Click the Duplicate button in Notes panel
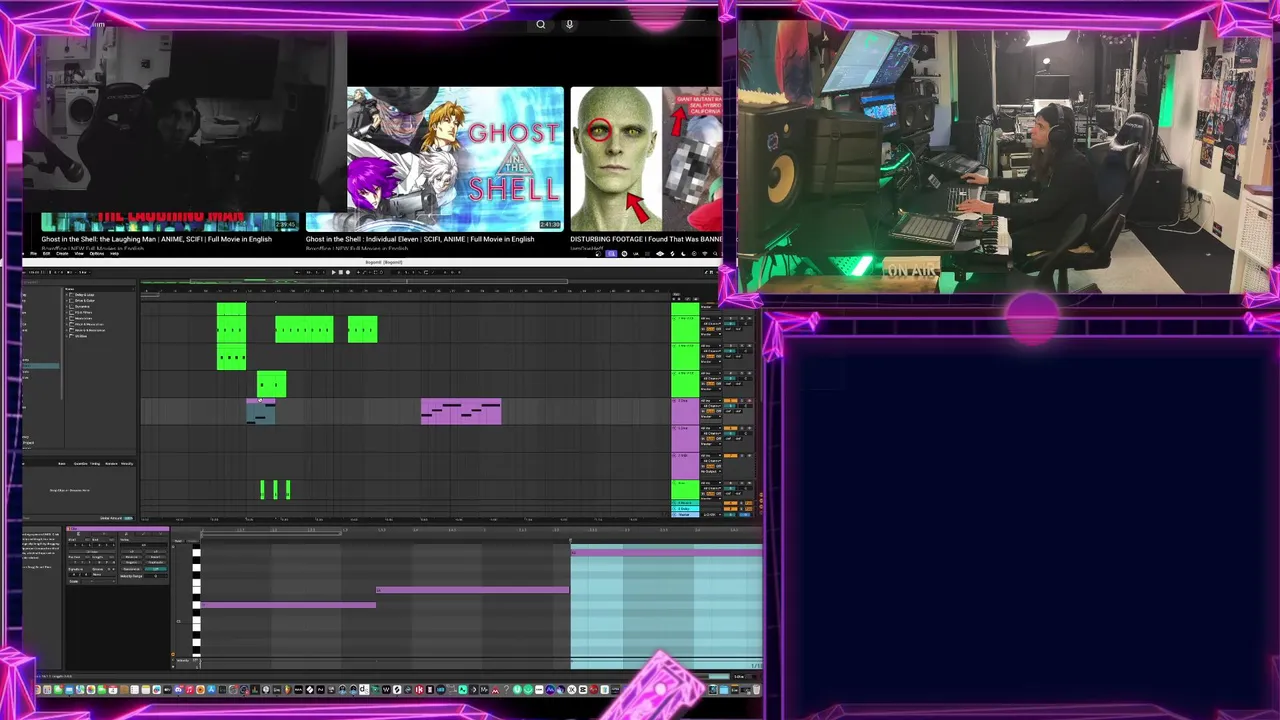Screen dimensions: 1280x720 [155, 562]
